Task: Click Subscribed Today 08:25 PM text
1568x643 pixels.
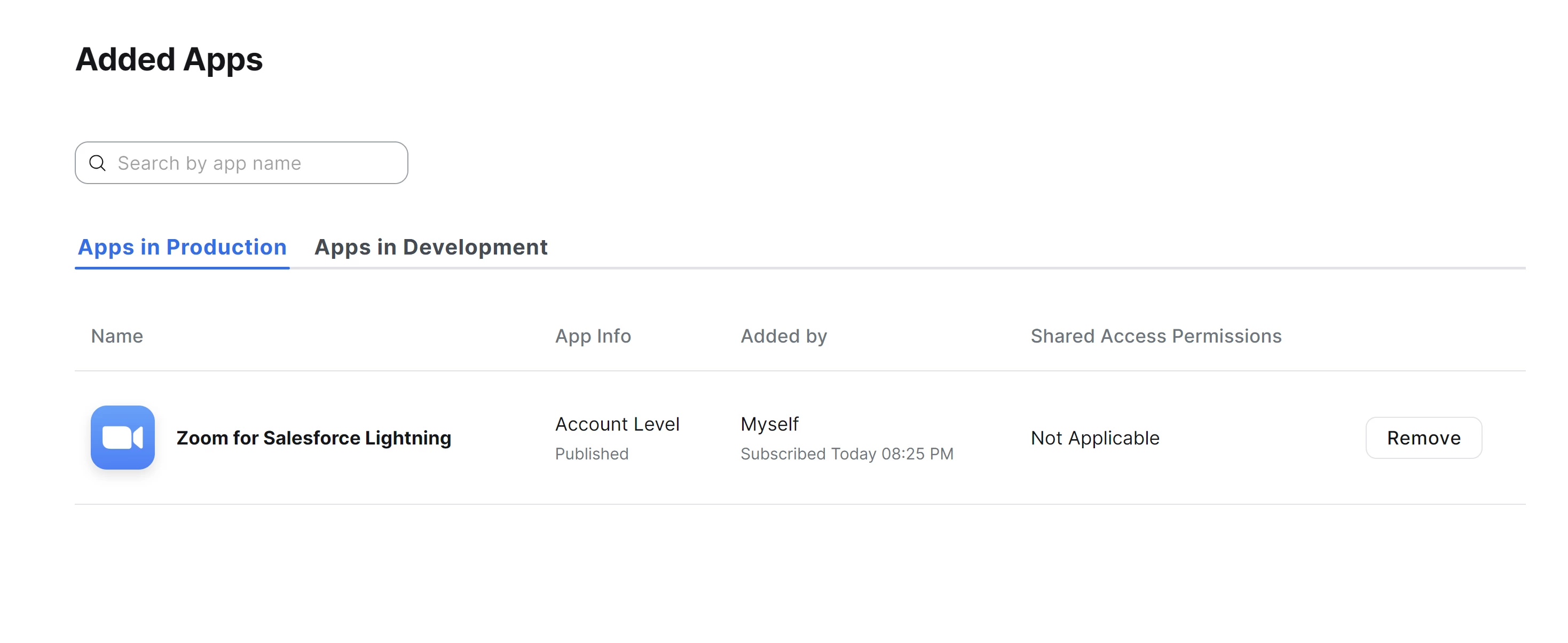Action: (846, 454)
